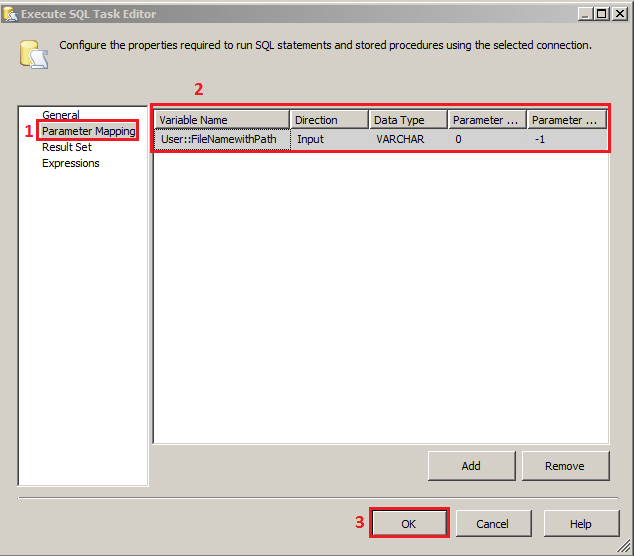Click the Variable Name column header
This screenshot has width=634, height=556.
222,120
